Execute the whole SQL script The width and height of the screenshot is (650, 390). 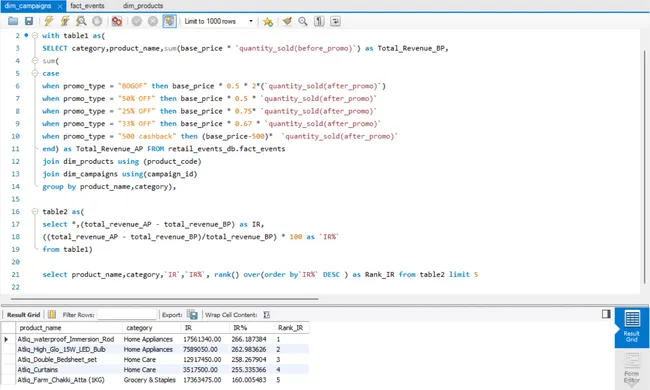49,21
